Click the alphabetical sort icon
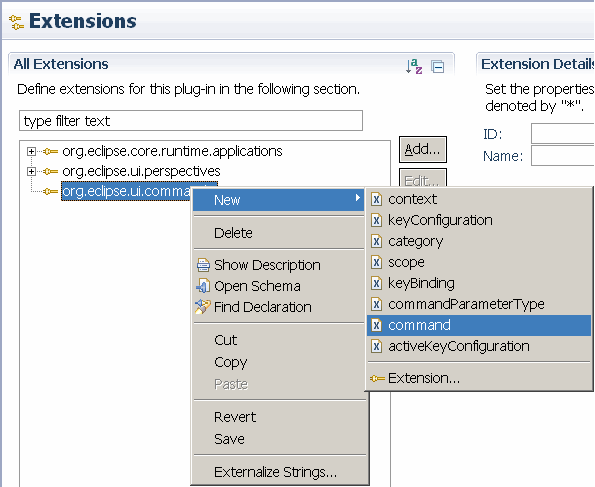 (x=414, y=66)
